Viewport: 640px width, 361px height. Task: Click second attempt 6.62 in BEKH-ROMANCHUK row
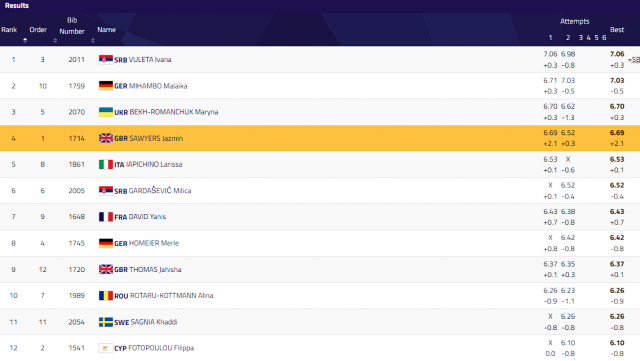coord(568,106)
